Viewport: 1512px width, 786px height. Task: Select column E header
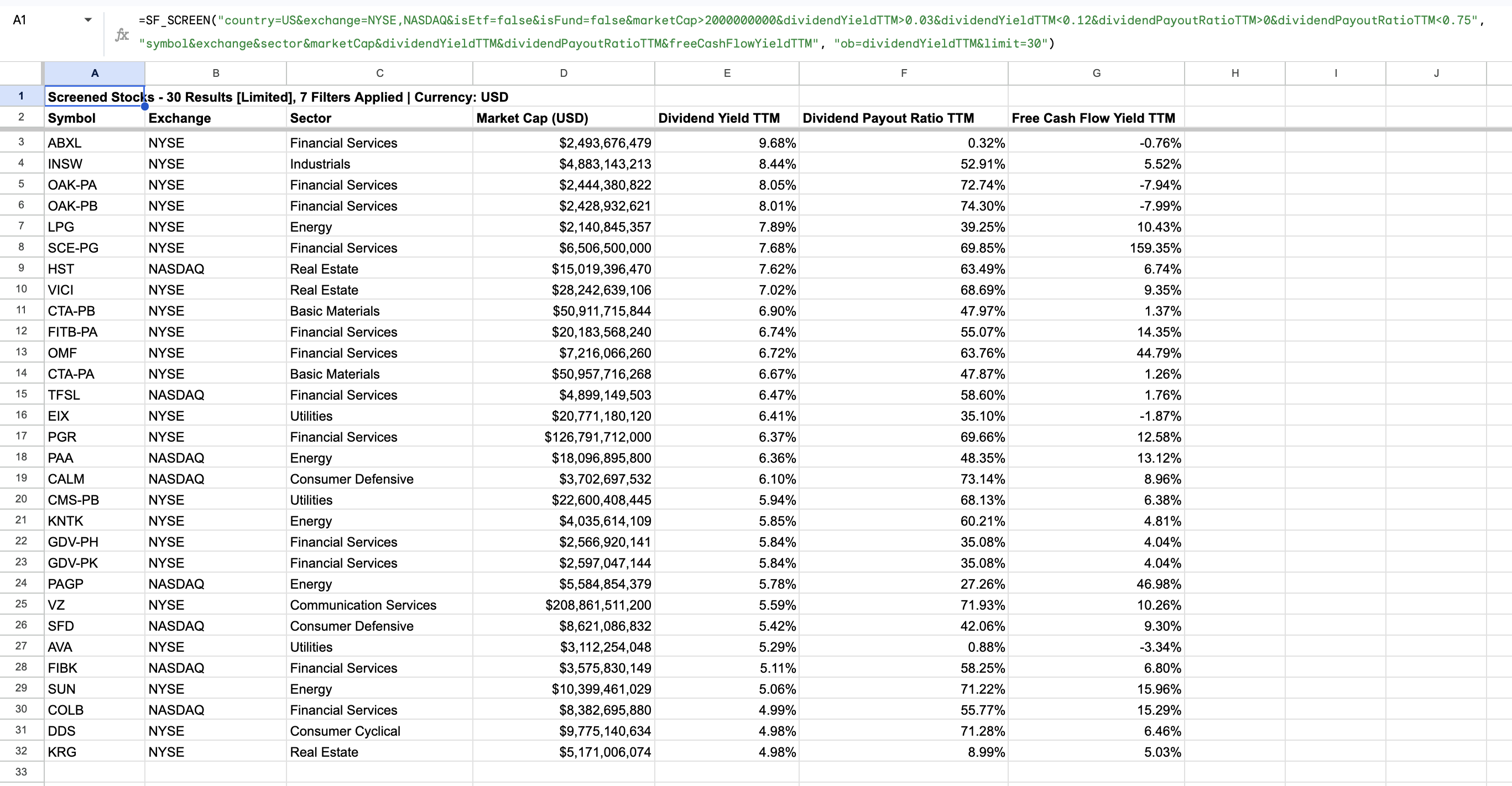tap(727, 74)
